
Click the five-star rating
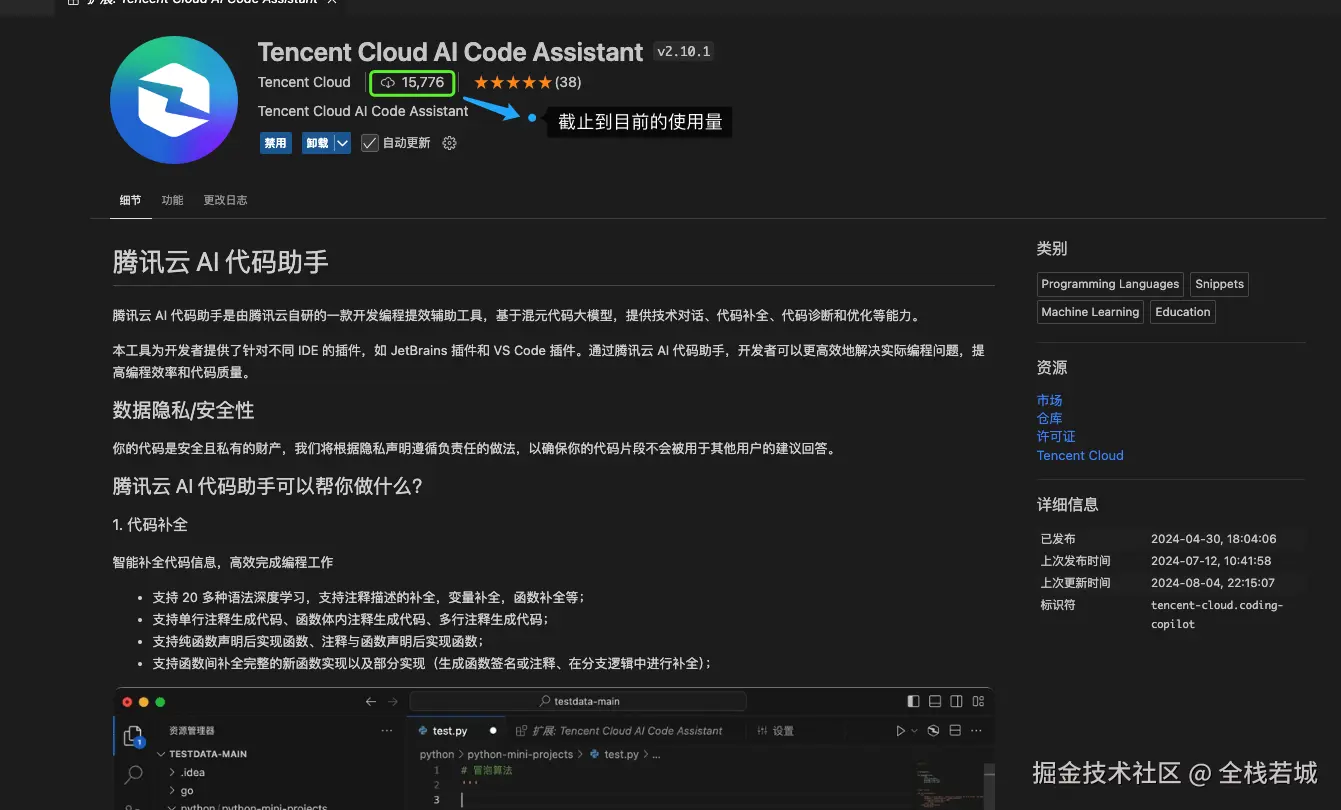click(512, 82)
